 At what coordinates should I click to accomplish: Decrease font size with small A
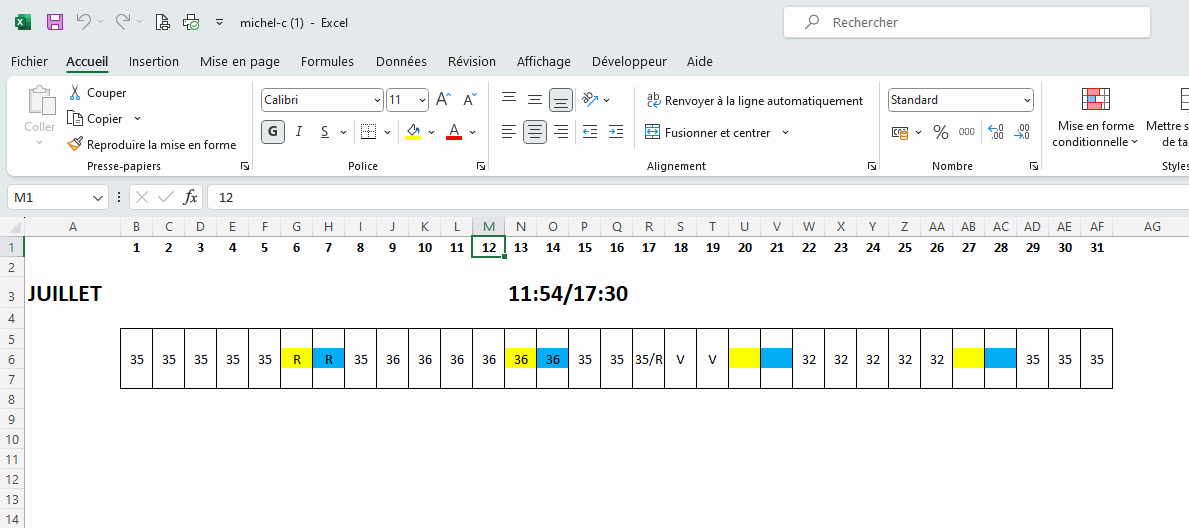tap(470, 99)
